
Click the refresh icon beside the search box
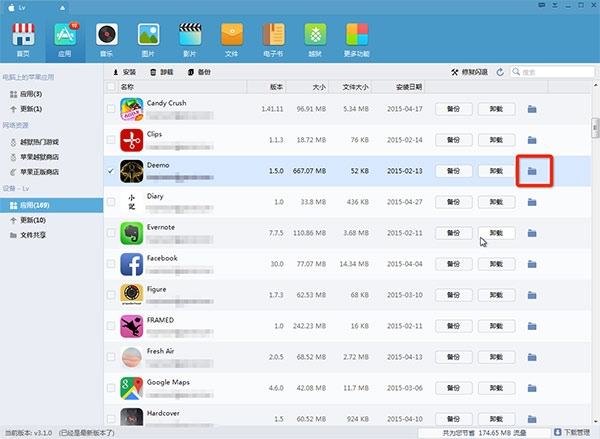500,72
